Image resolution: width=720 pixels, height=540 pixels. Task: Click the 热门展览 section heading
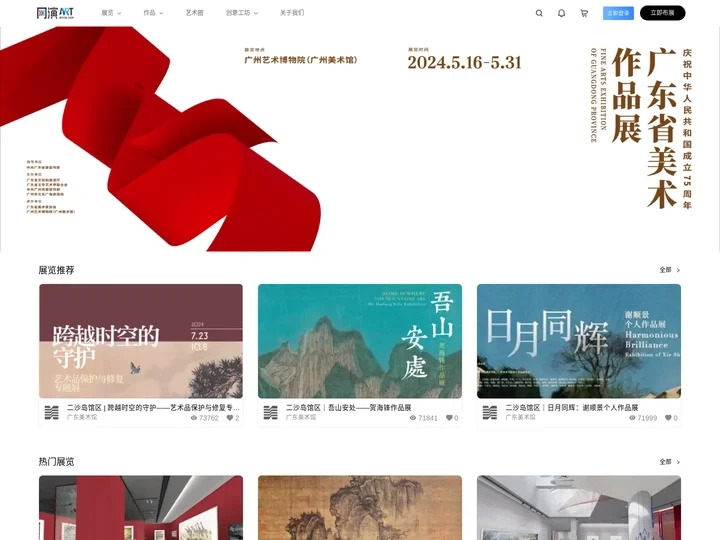(x=56, y=462)
